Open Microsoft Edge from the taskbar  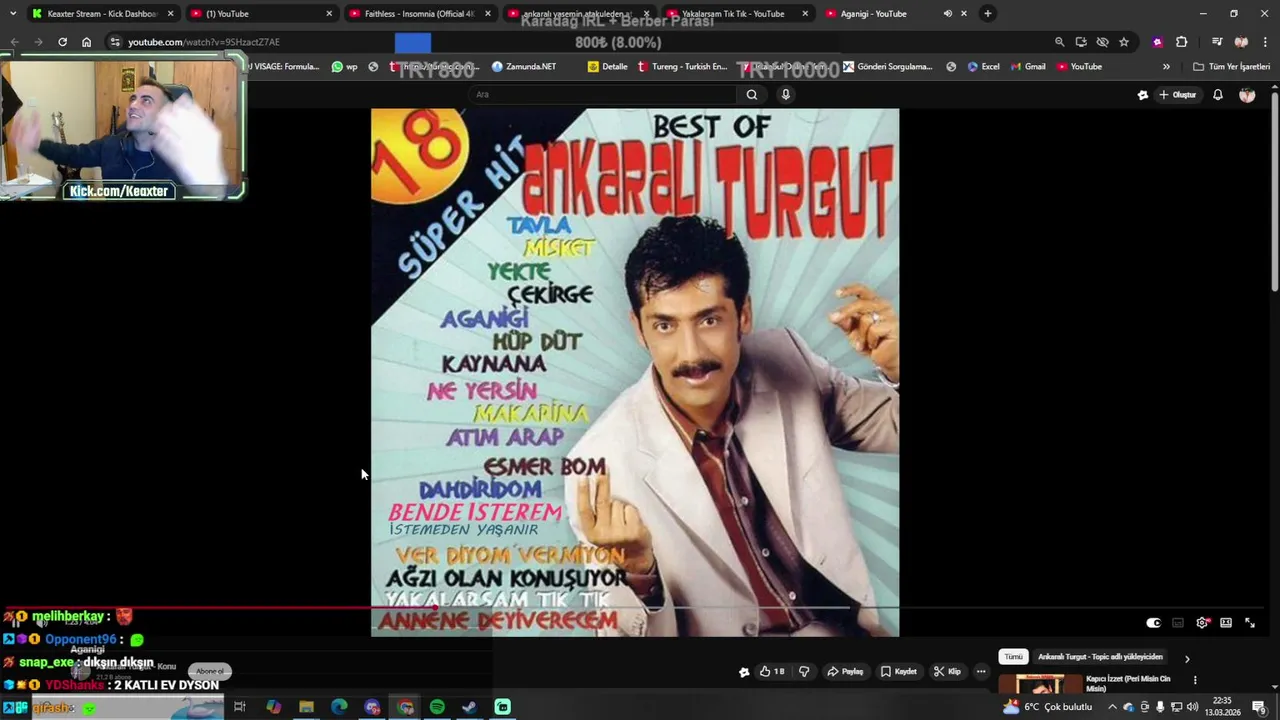[x=339, y=707]
